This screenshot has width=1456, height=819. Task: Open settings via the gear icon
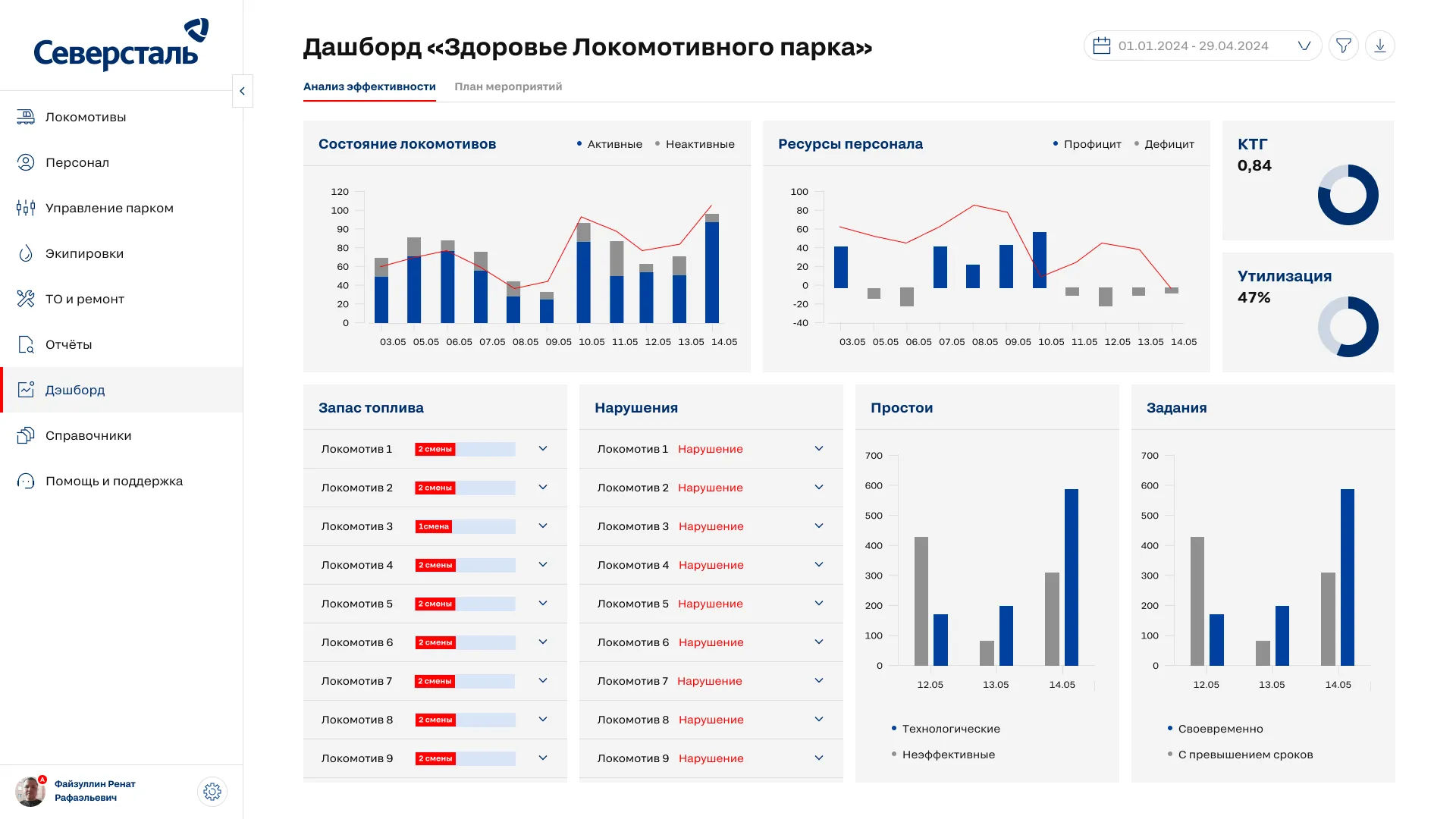212,792
